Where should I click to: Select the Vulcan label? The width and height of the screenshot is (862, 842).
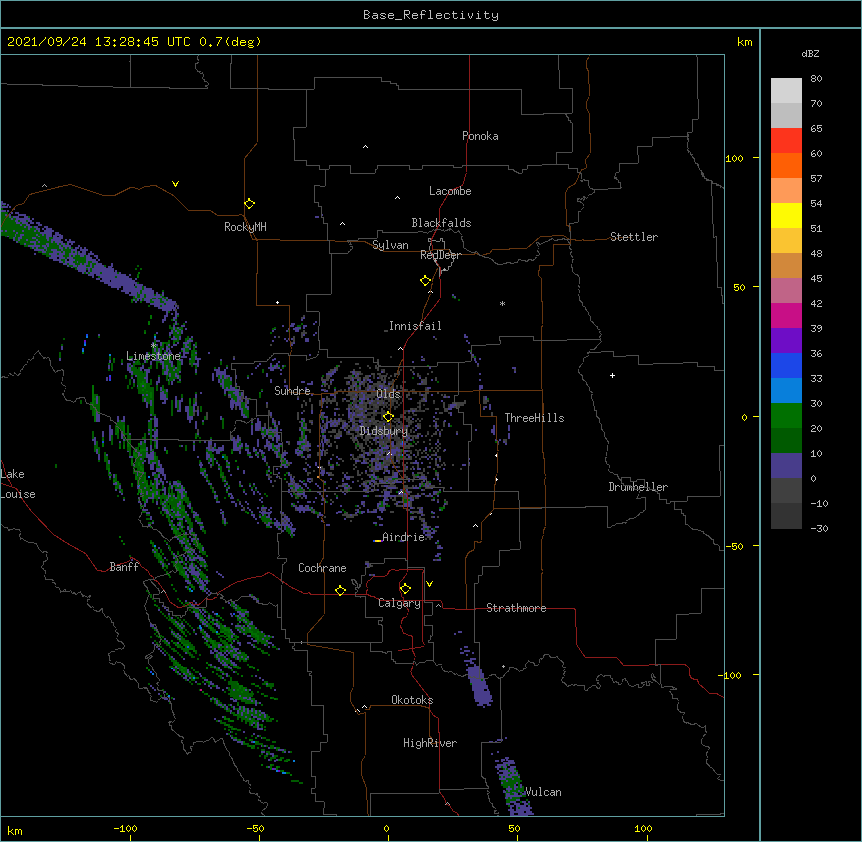pos(543,792)
